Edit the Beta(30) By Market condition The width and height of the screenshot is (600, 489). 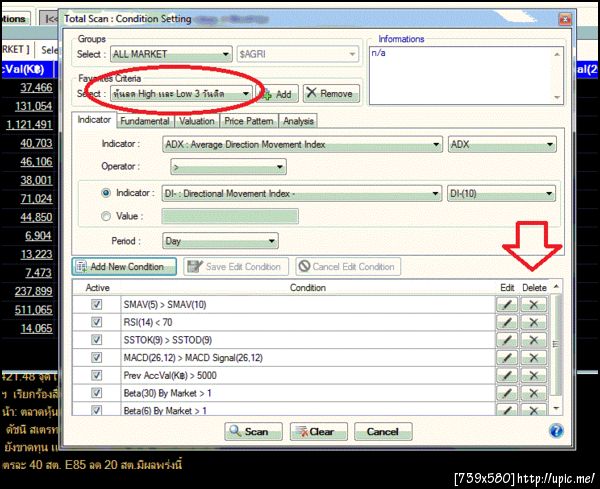coord(507,393)
